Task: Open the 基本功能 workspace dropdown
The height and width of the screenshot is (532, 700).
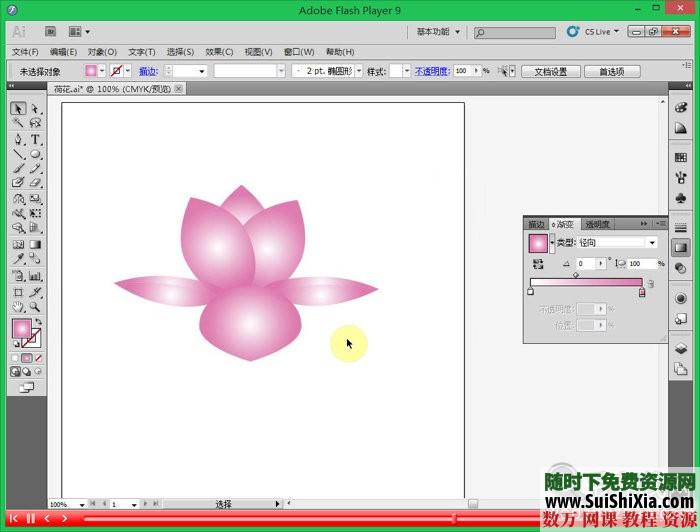Action: pos(438,32)
